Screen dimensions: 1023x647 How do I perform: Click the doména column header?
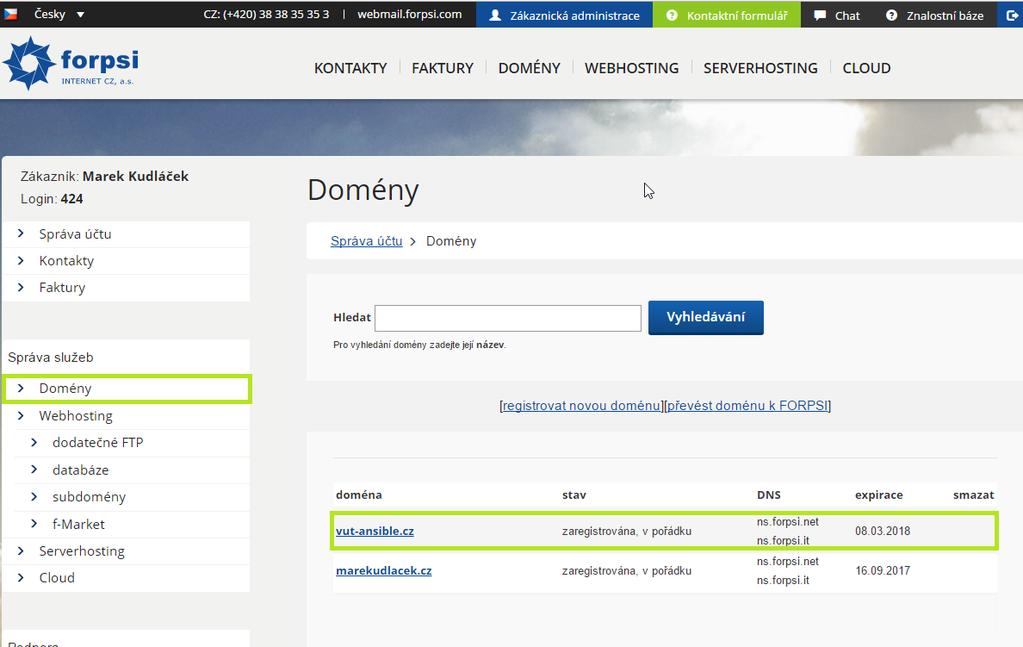click(x=359, y=495)
